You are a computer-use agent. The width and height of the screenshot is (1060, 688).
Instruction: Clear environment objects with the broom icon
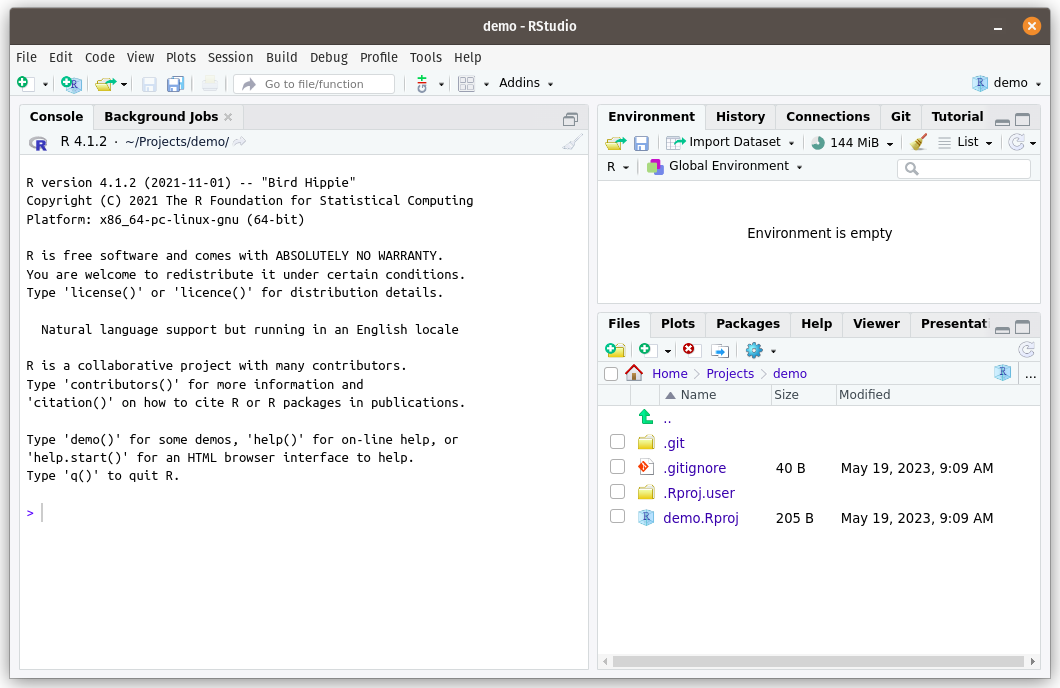click(918, 142)
